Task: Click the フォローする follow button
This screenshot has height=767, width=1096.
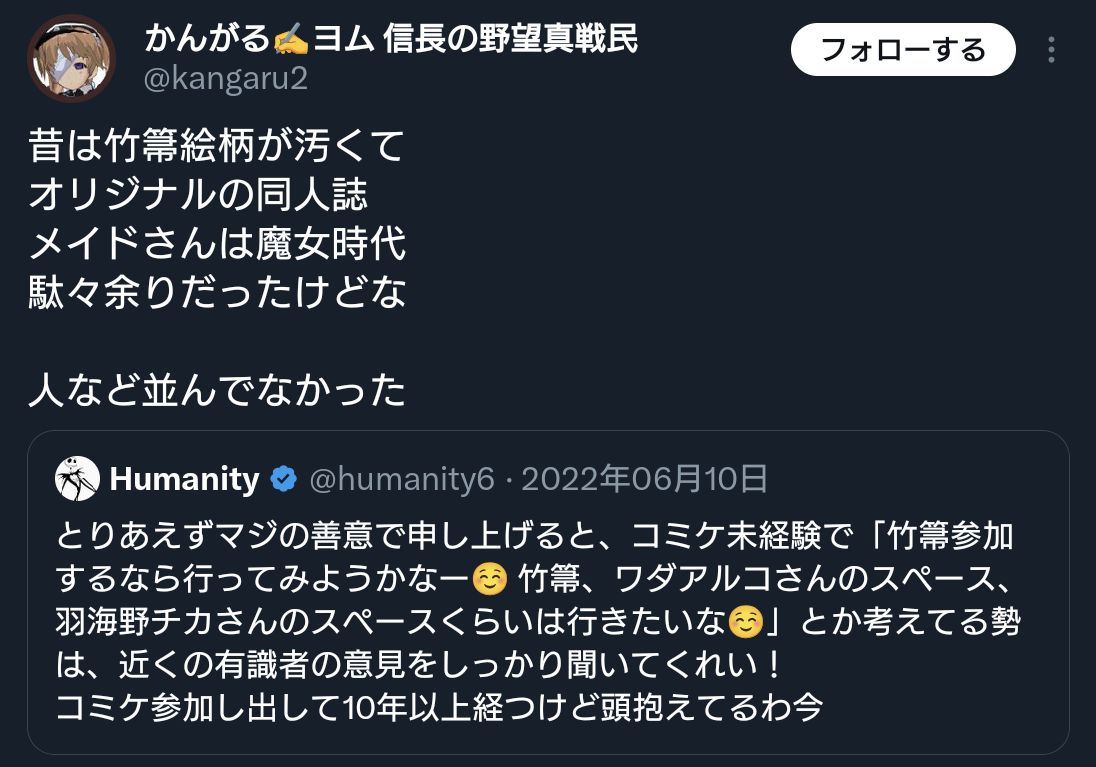Action: tap(903, 49)
